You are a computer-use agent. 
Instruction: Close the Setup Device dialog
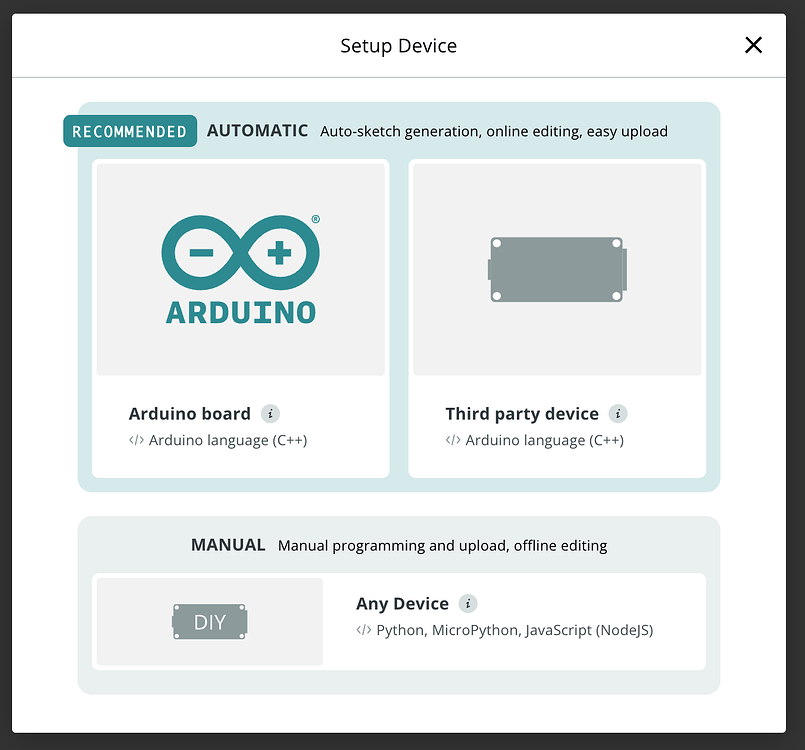[753, 44]
